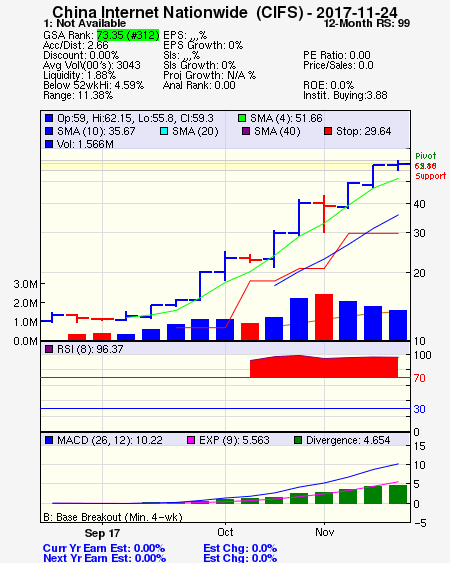Click the purple SMA (40) legend swatch
450x563 pixels.
click(246, 131)
